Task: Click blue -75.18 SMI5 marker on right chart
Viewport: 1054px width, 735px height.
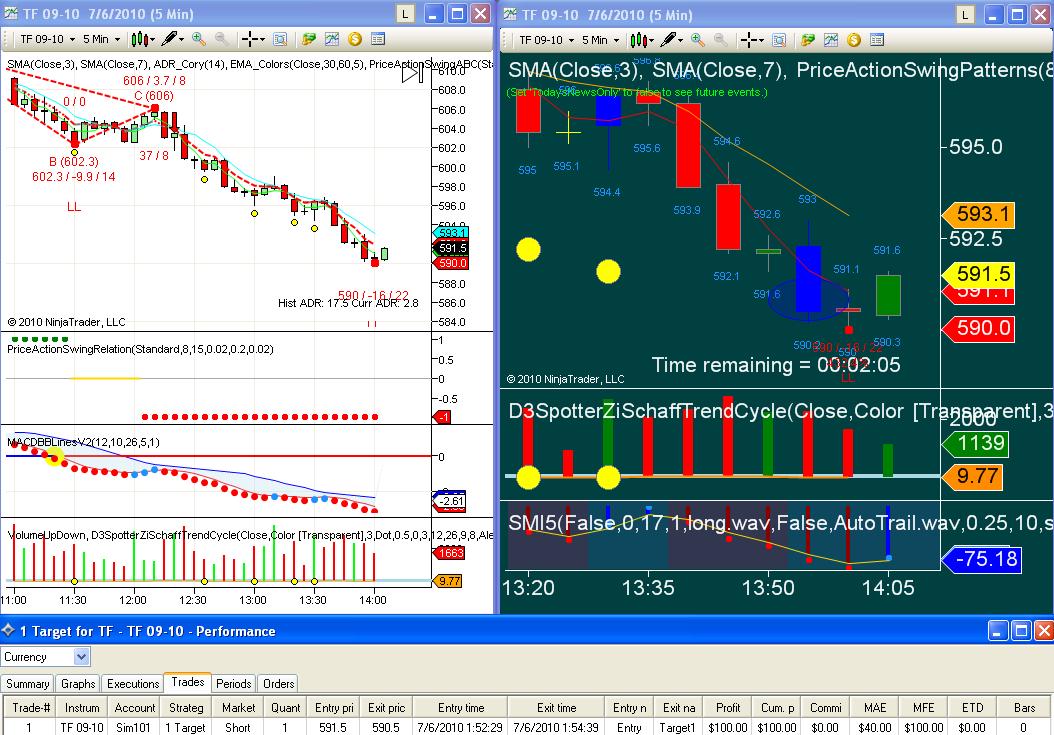Action: click(x=981, y=559)
